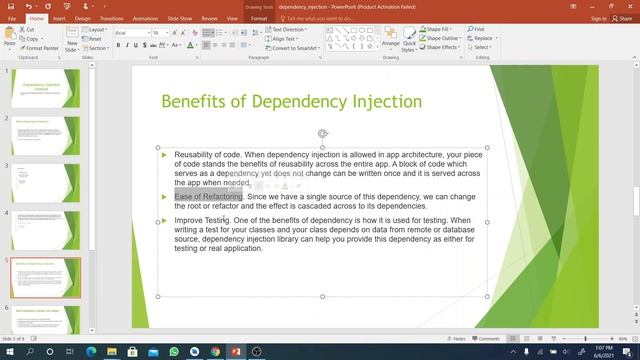Expand the Shape Fill menu
The image size is (640, 360).
point(436,29)
